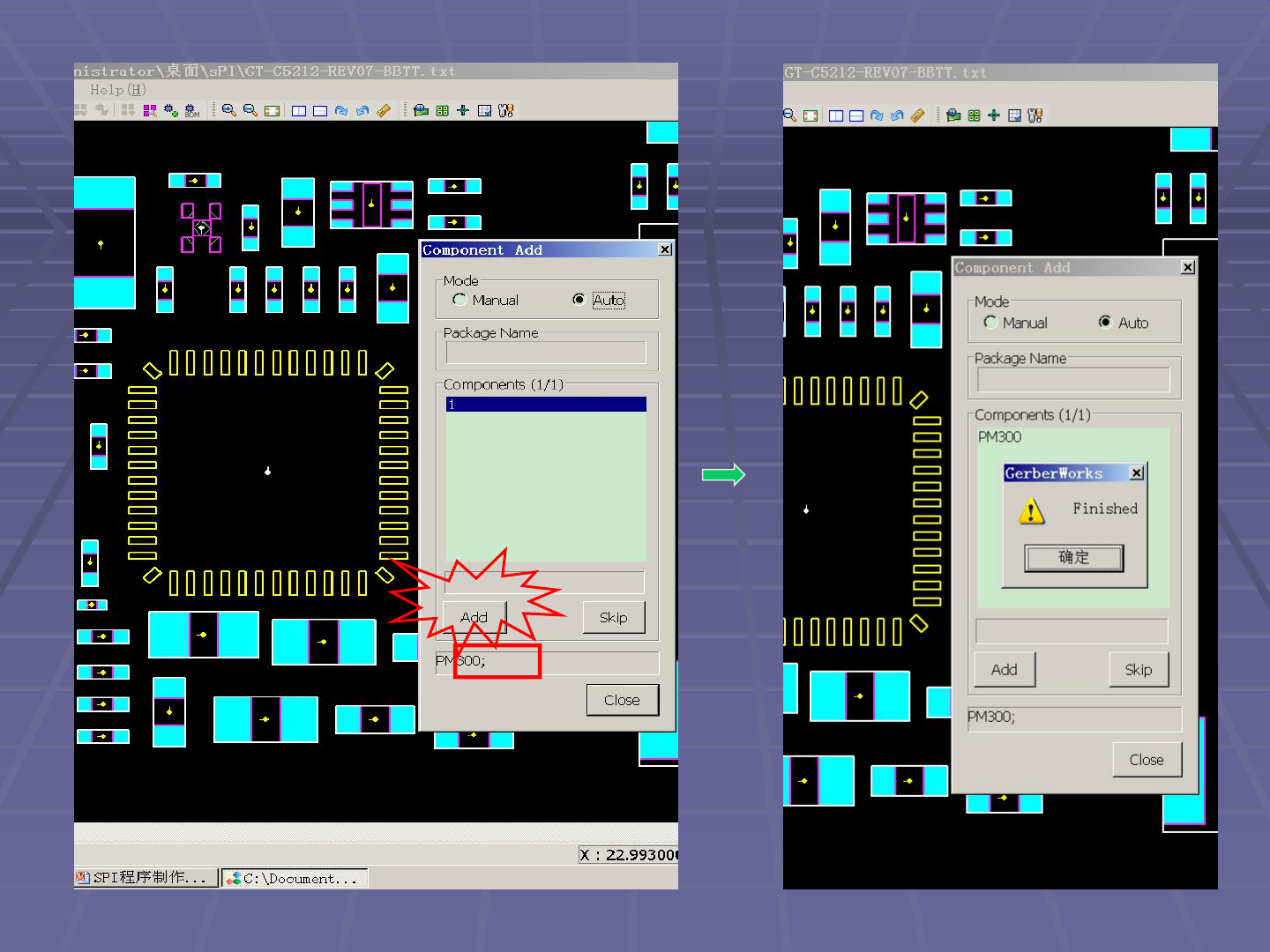Open the wrench-and-screwdriver tools icon, right toolbar
Image resolution: width=1270 pixels, height=952 pixels.
tap(1035, 115)
